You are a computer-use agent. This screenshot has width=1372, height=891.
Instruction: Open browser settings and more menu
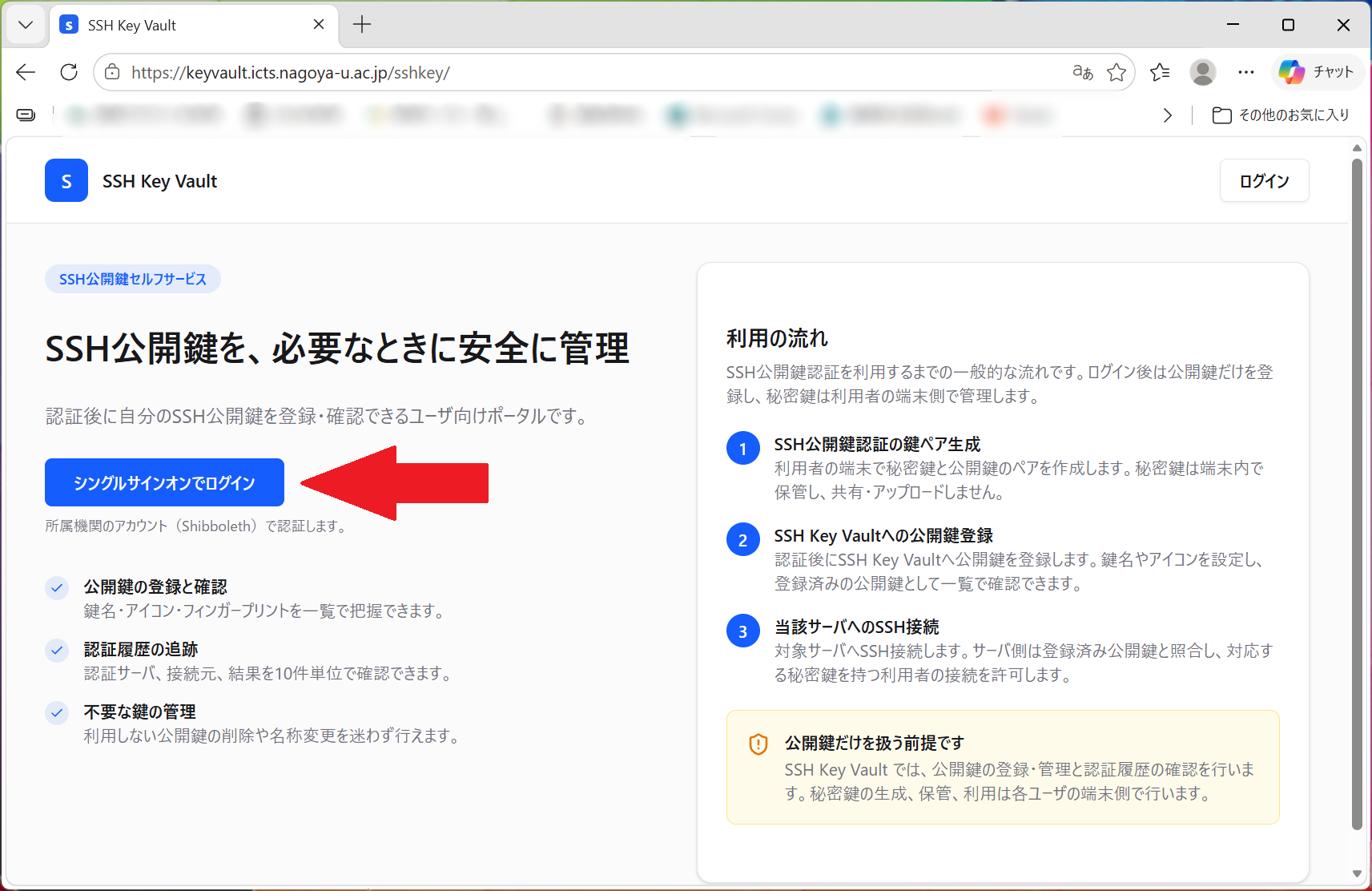click(1245, 72)
